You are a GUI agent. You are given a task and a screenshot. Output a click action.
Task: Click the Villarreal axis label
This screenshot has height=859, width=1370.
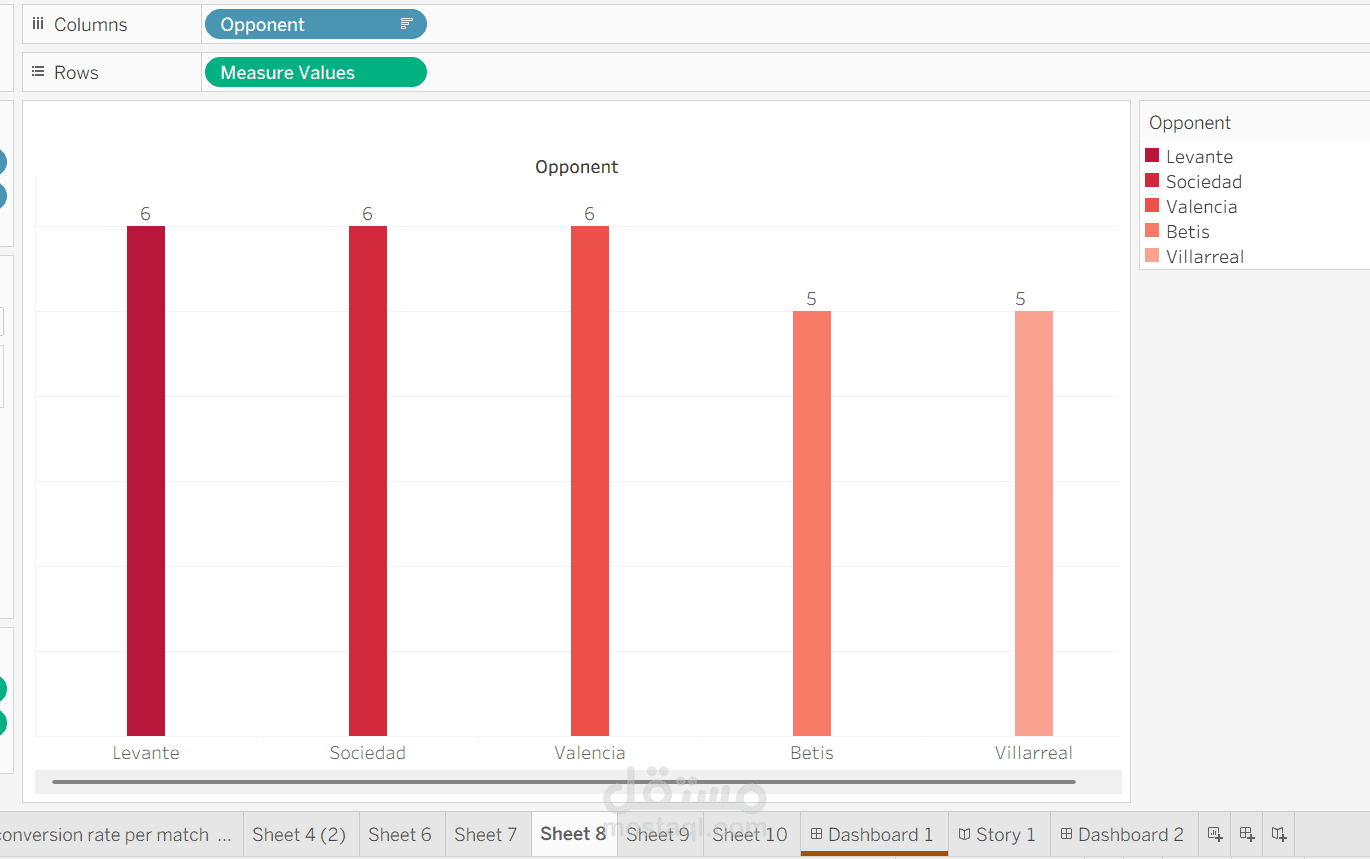pyautogui.click(x=1034, y=753)
